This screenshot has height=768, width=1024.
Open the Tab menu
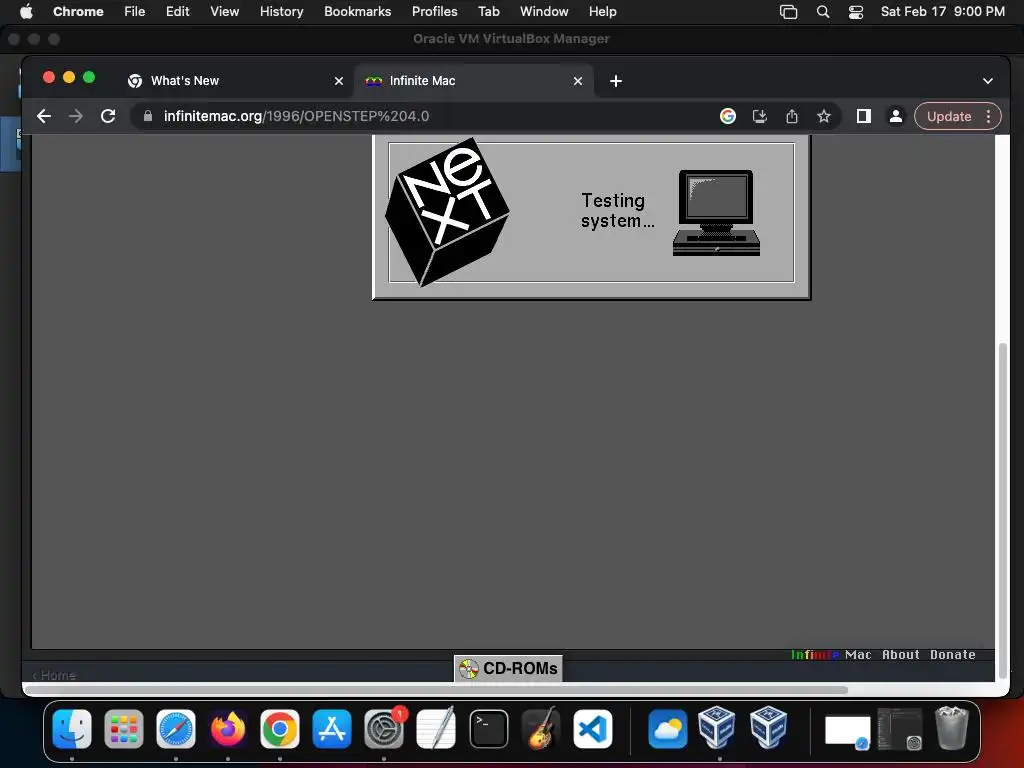coord(488,11)
